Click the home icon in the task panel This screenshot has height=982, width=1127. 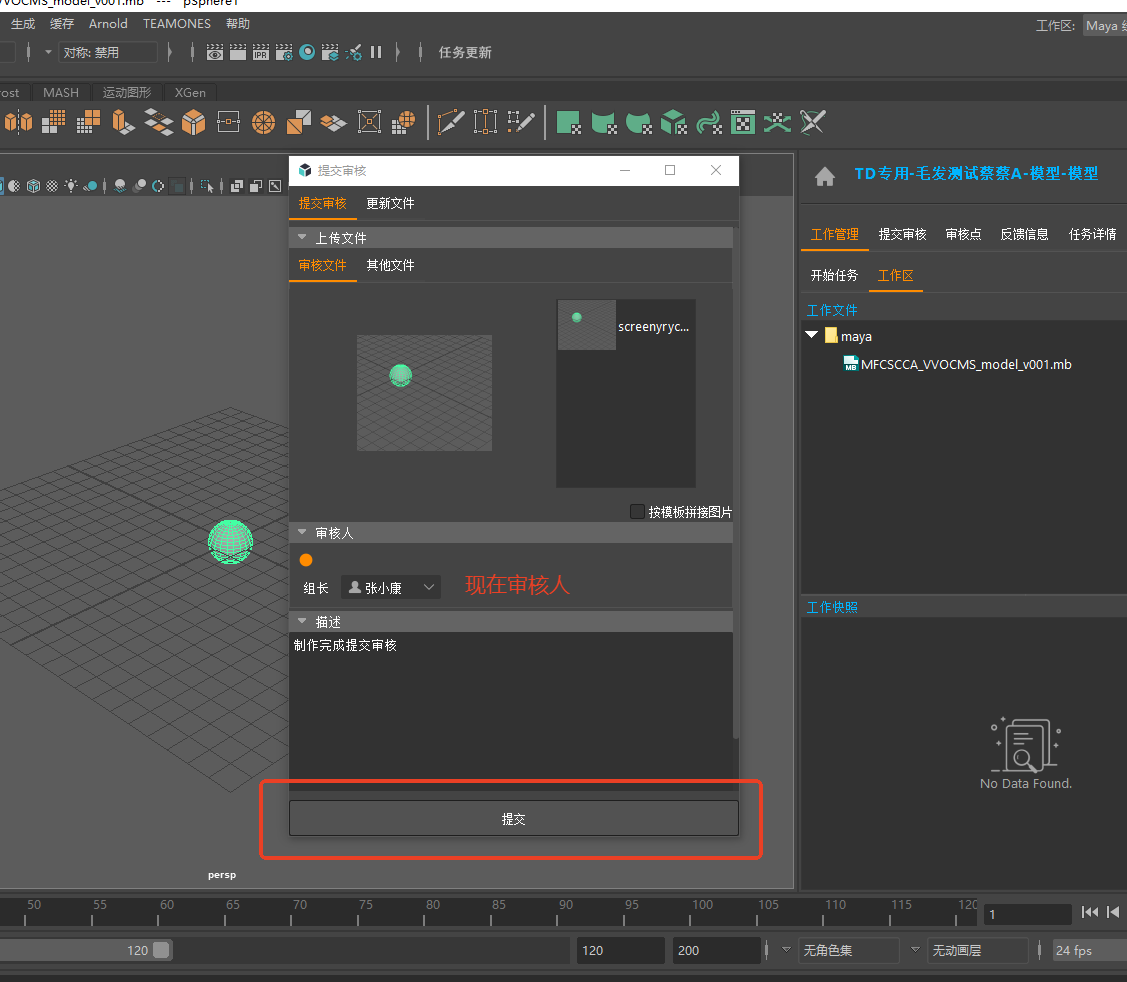tap(825, 176)
